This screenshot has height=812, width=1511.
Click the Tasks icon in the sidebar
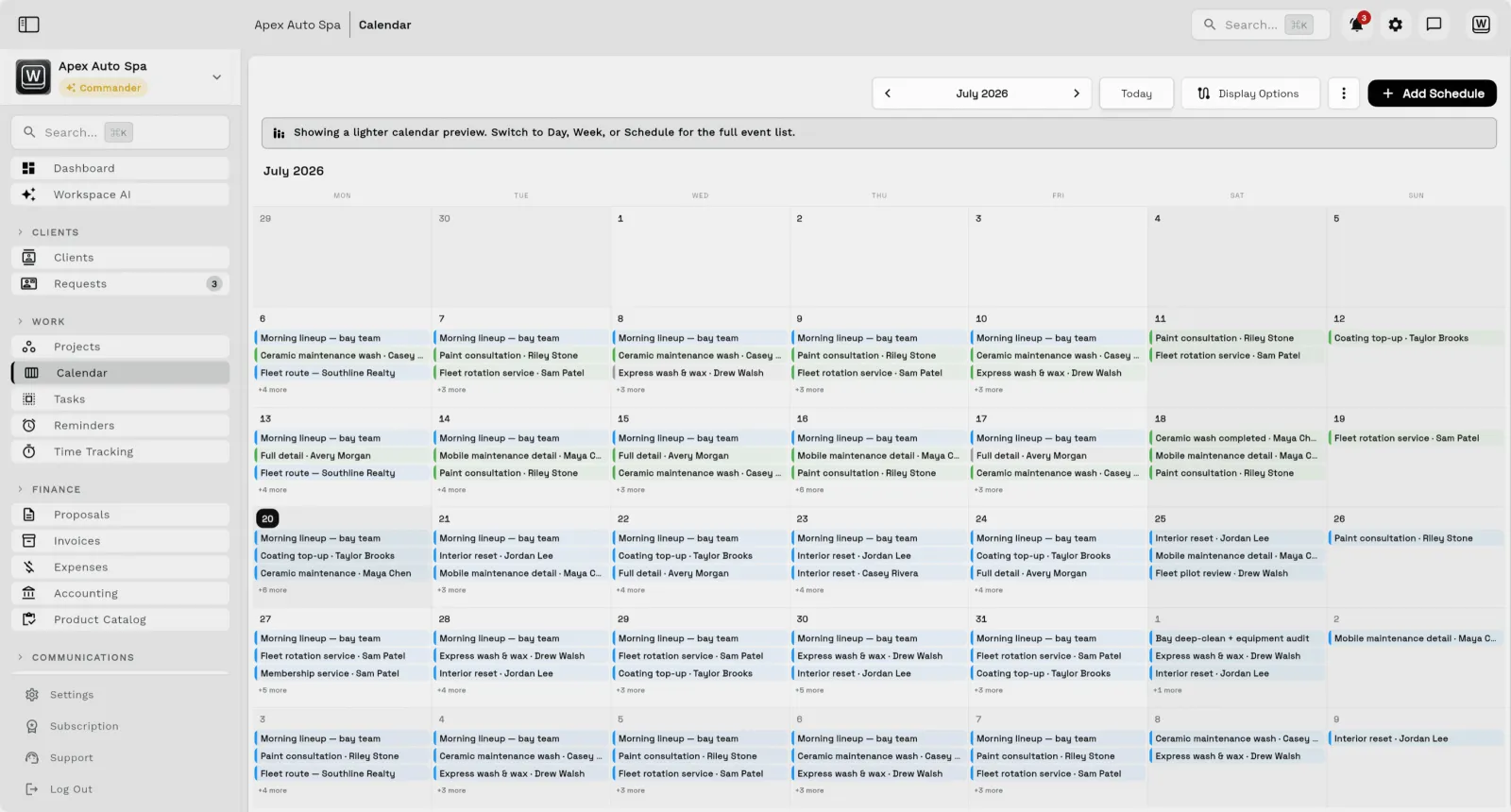(x=29, y=399)
